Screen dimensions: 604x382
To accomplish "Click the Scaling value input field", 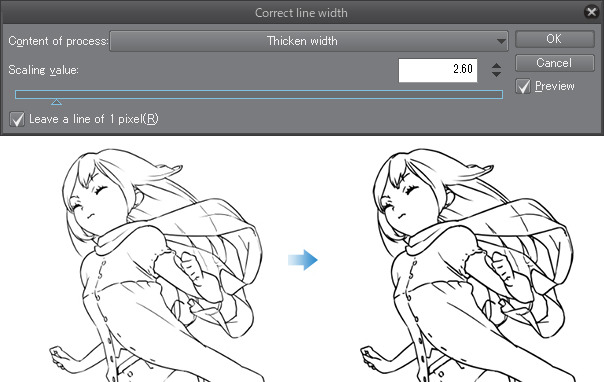I will (x=438, y=70).
